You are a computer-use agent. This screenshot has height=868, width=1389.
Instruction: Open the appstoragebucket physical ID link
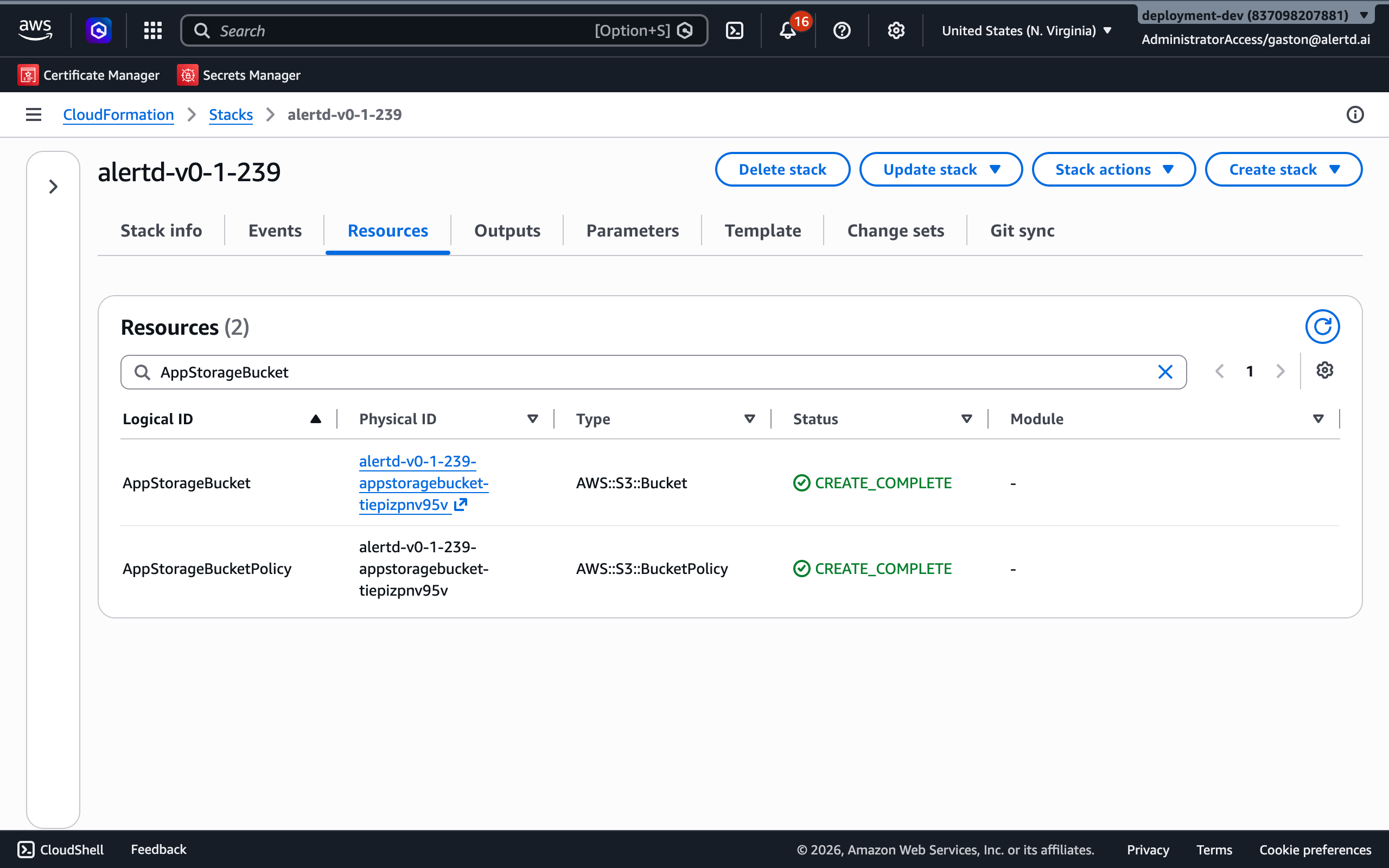pyautogui.click(x=424, y=483)
